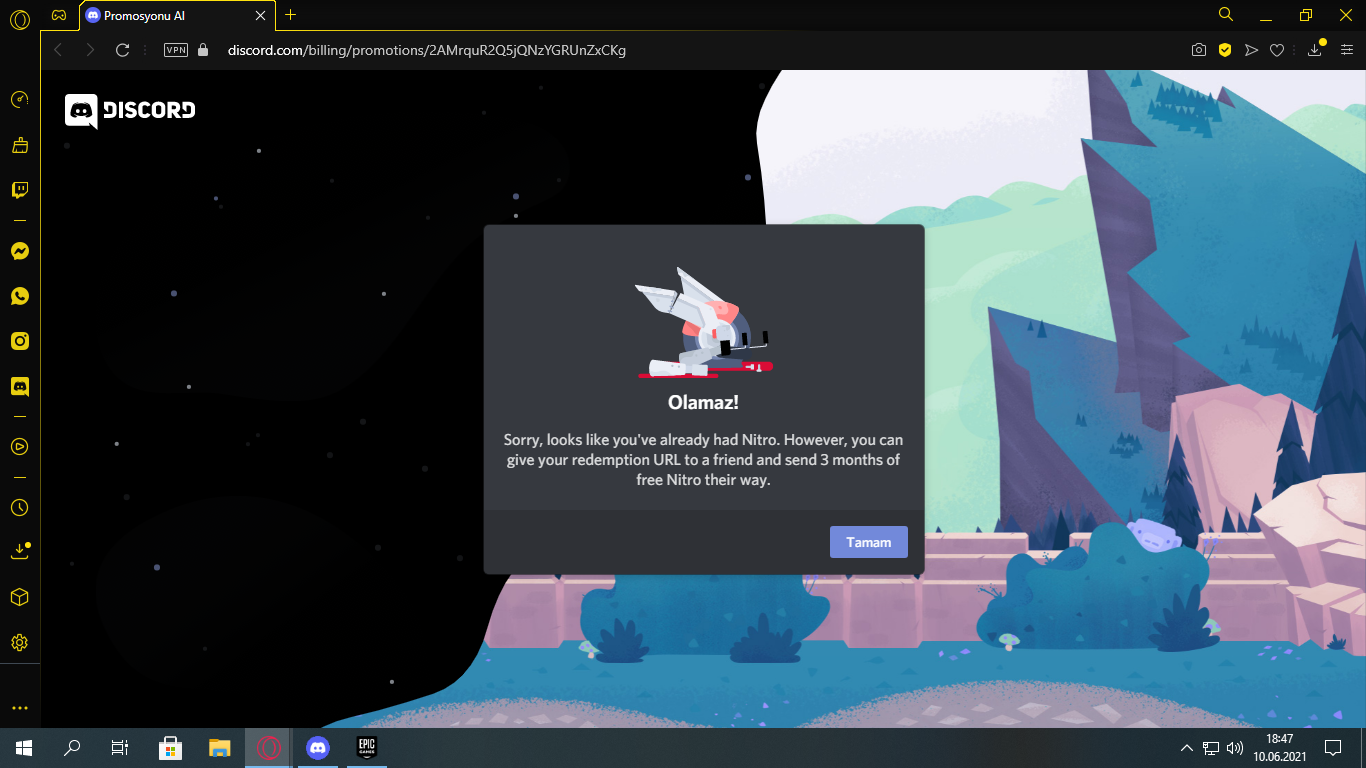This screenshot has height=768, width=1366.
Task: Open History clock in sidebar
Action: [x=19, y=507]
